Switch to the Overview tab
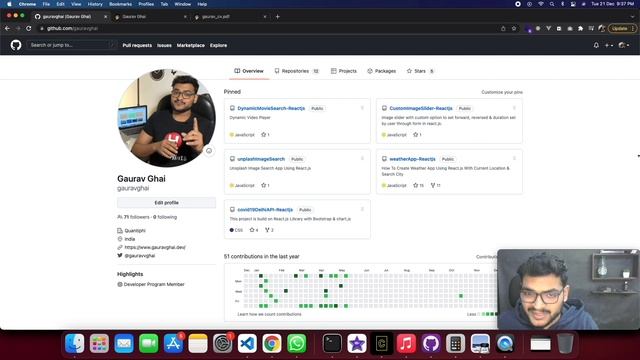The image size is (640, 360). (x=249, y=71)
